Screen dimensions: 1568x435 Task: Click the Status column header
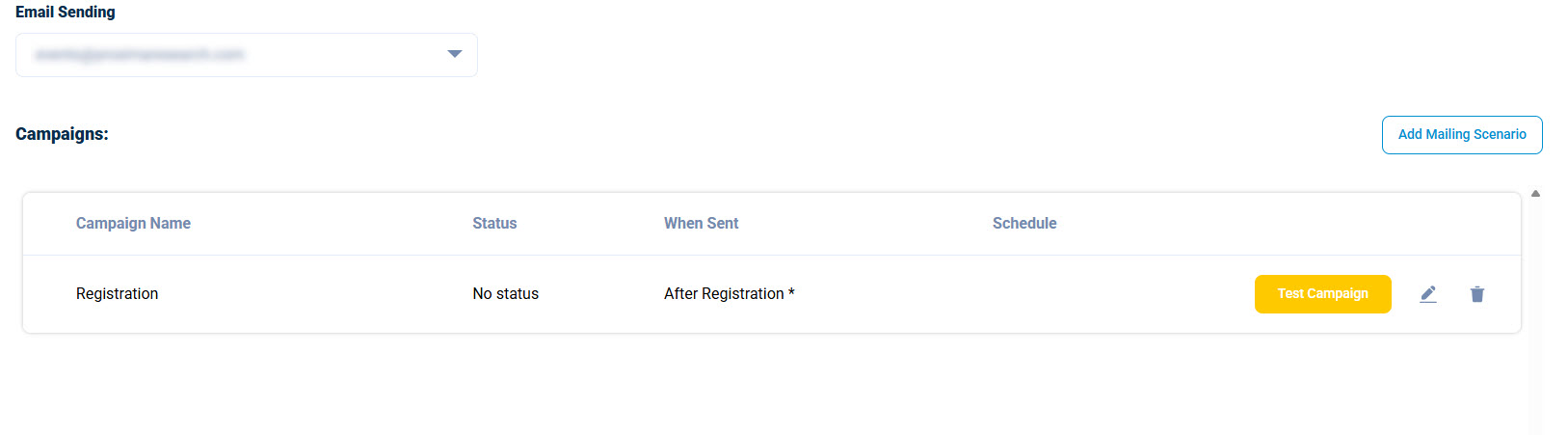click(x=494, y=224)
